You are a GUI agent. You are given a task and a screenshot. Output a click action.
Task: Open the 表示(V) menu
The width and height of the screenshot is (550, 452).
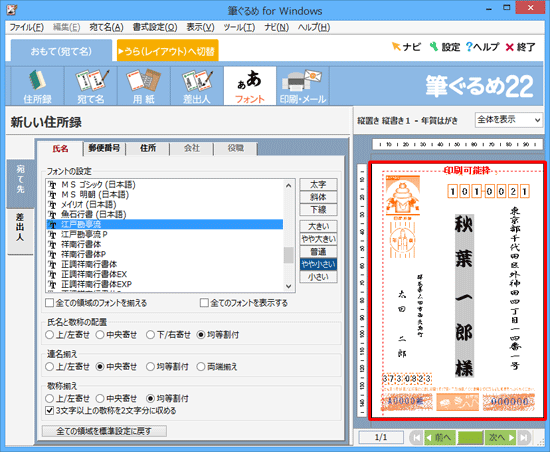(x=200, y=27)
